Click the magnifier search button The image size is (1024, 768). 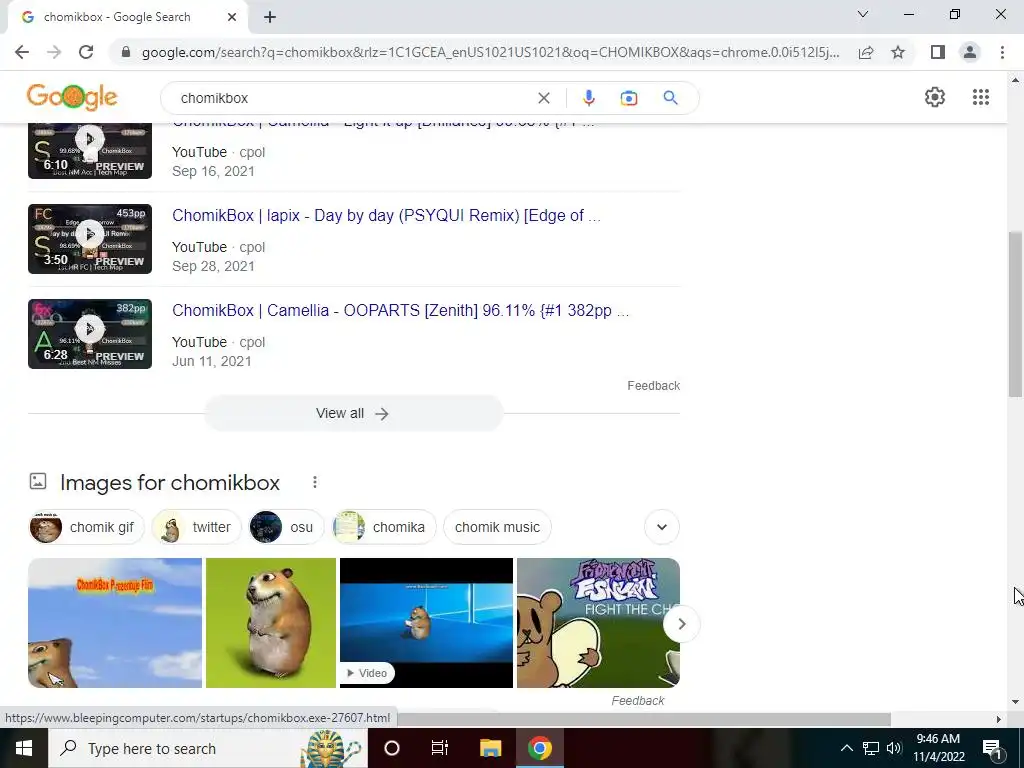670,98
